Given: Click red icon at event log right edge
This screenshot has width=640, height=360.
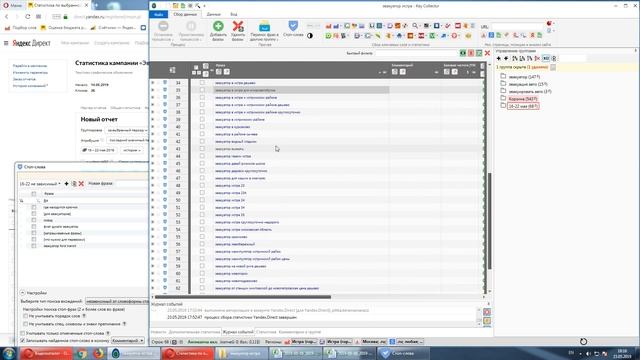Looking at the screenshot, I should click(x=487, y=312).
